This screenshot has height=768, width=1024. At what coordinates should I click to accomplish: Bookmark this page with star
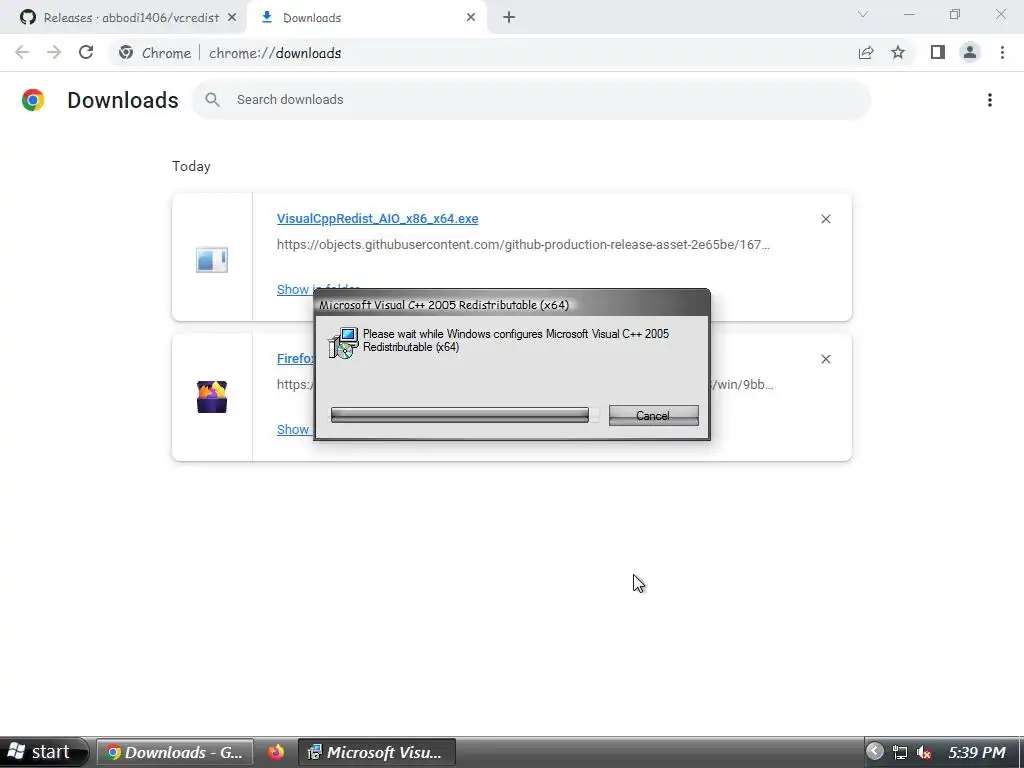[899, 53]
